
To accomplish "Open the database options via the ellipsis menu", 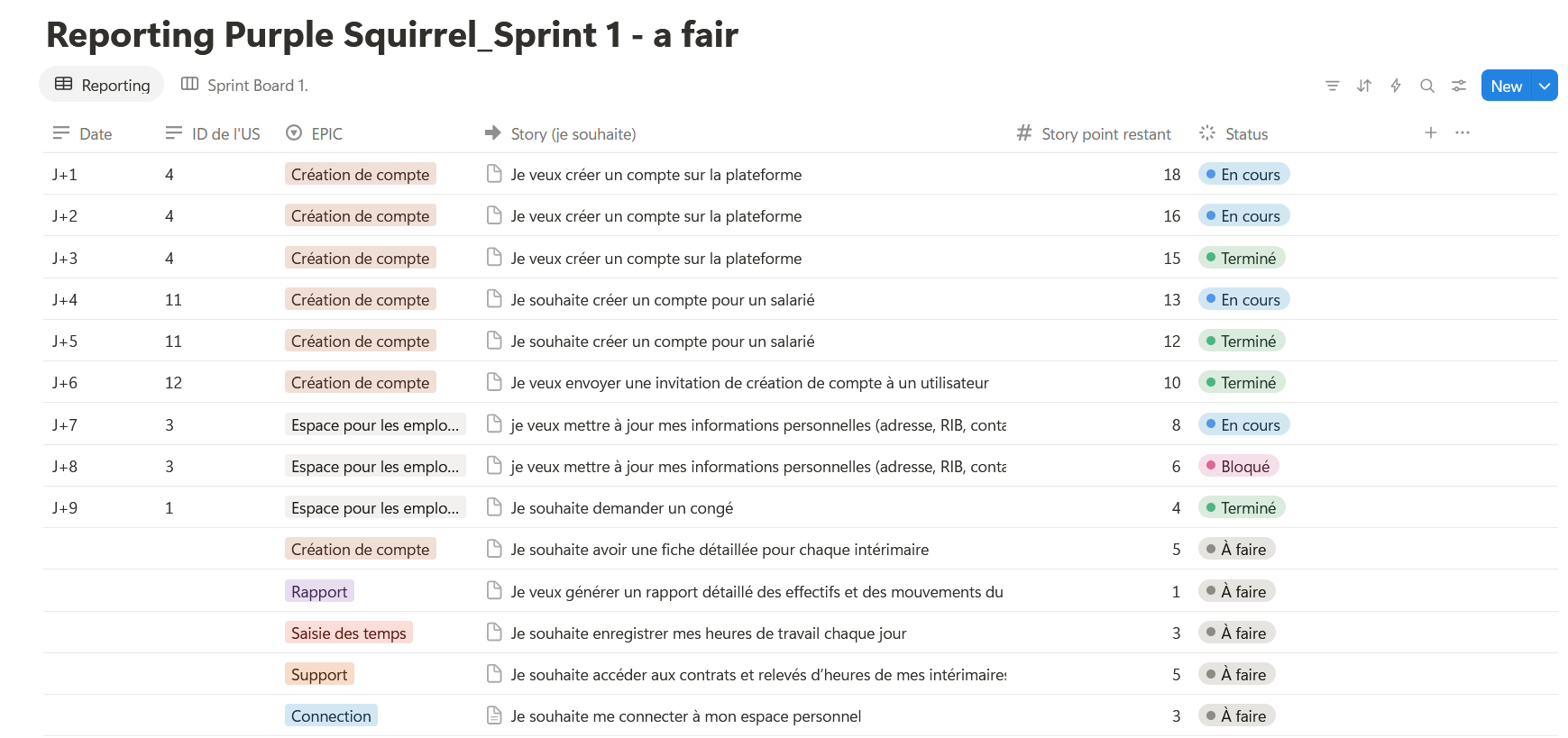I will 1462,132.
